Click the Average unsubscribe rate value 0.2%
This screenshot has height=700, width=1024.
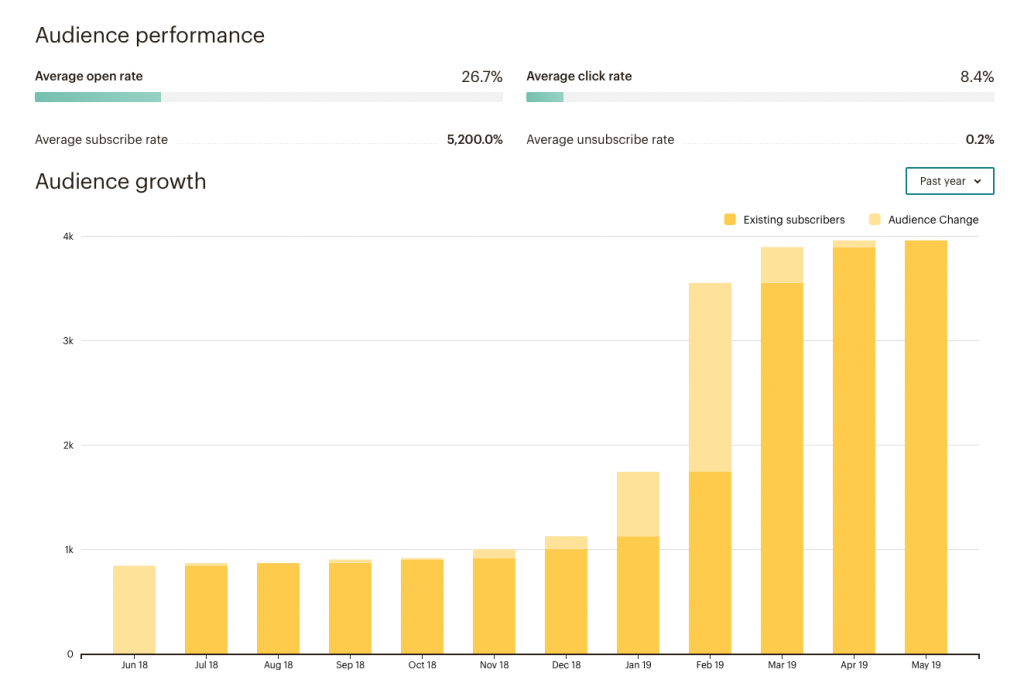(980, 140)
